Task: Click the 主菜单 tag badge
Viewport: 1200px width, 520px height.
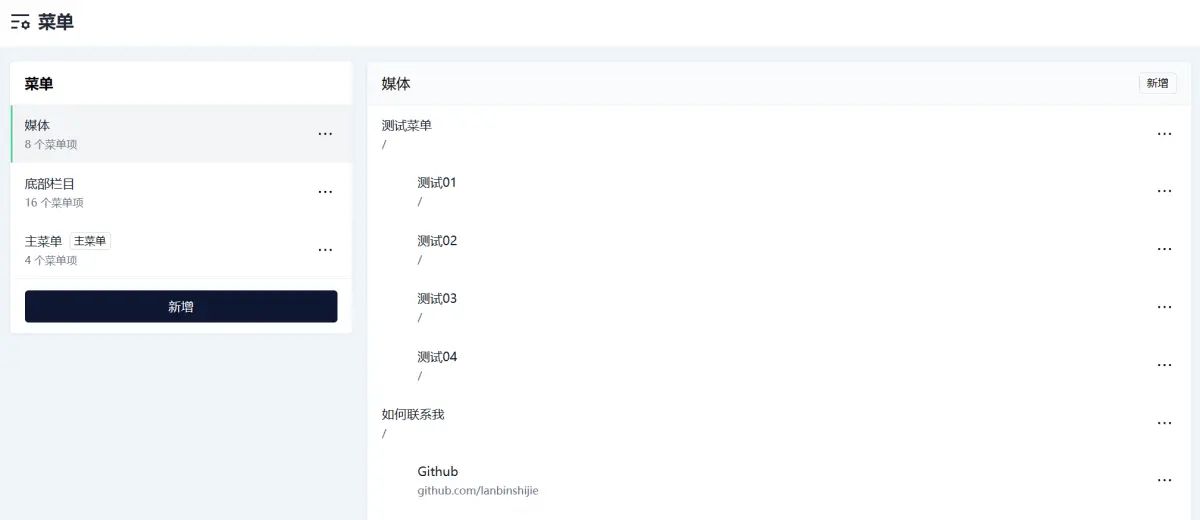Action: pos(90,241)
